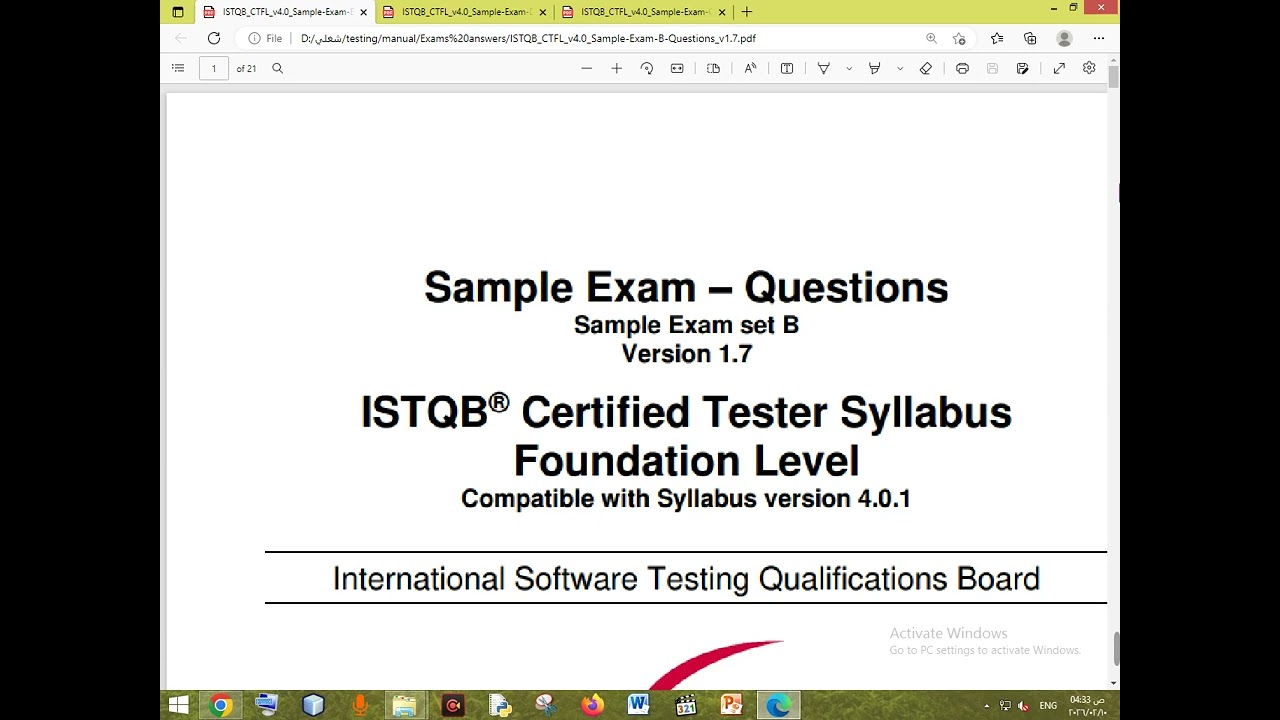
Task: Fit the PDF to page width
Action: point(677,68)
